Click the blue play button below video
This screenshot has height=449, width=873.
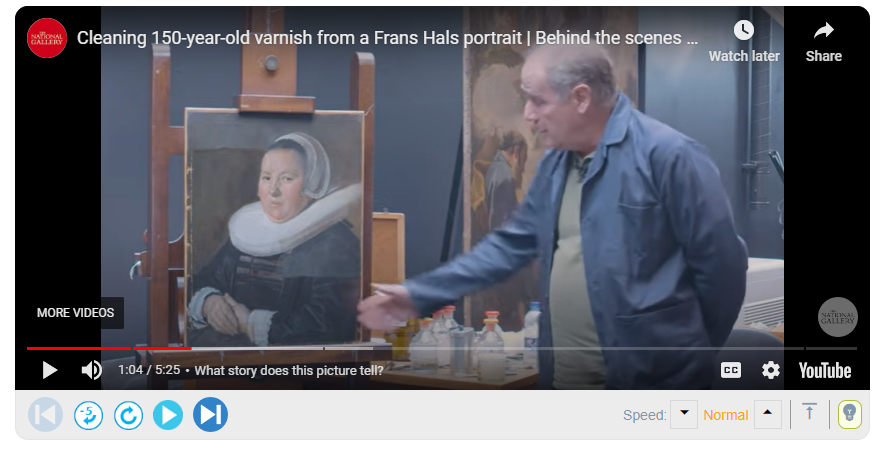168,415
